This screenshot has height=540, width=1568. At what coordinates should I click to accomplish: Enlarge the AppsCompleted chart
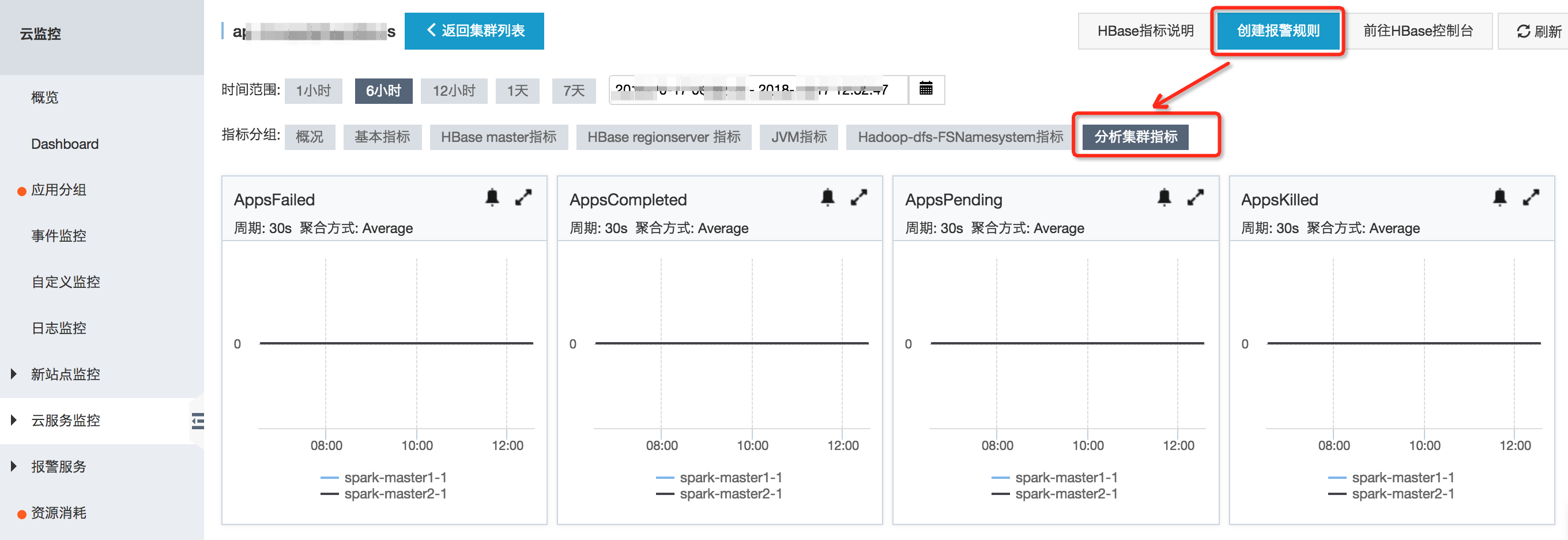click(859, 197)
